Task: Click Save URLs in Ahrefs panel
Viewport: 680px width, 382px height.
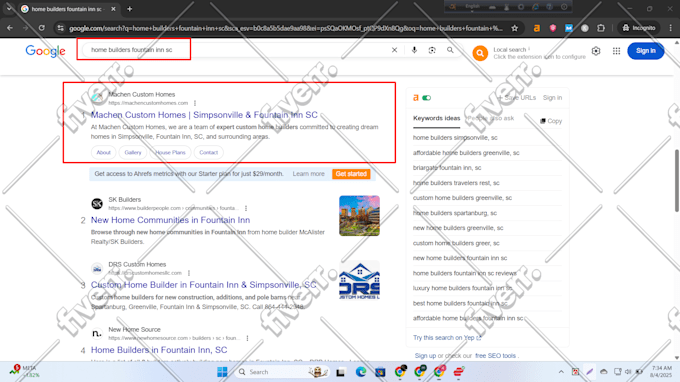Action: pyautogui.click(x=517, y=98)
